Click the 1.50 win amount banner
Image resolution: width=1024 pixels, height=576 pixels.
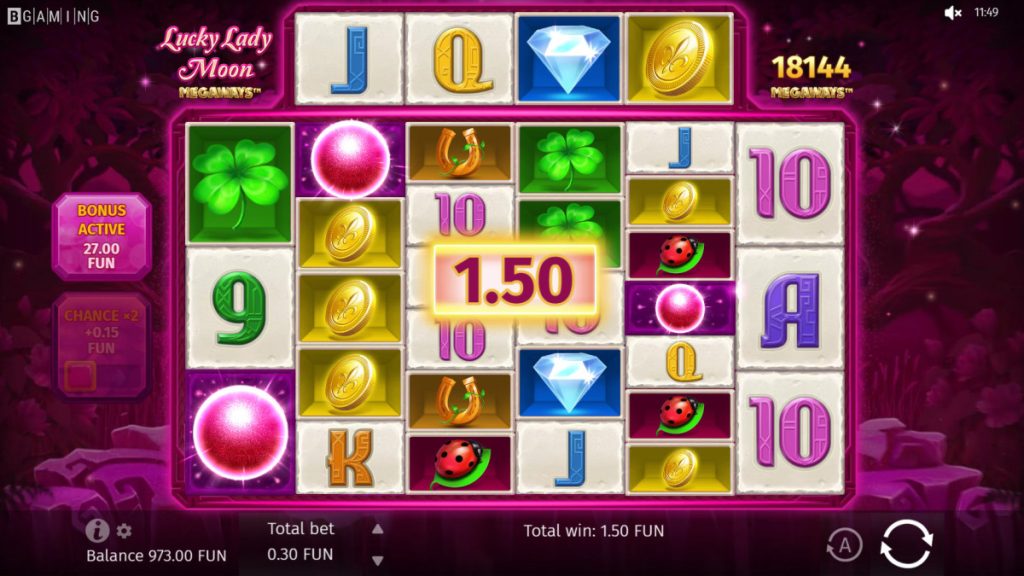(x=515, y=281)
